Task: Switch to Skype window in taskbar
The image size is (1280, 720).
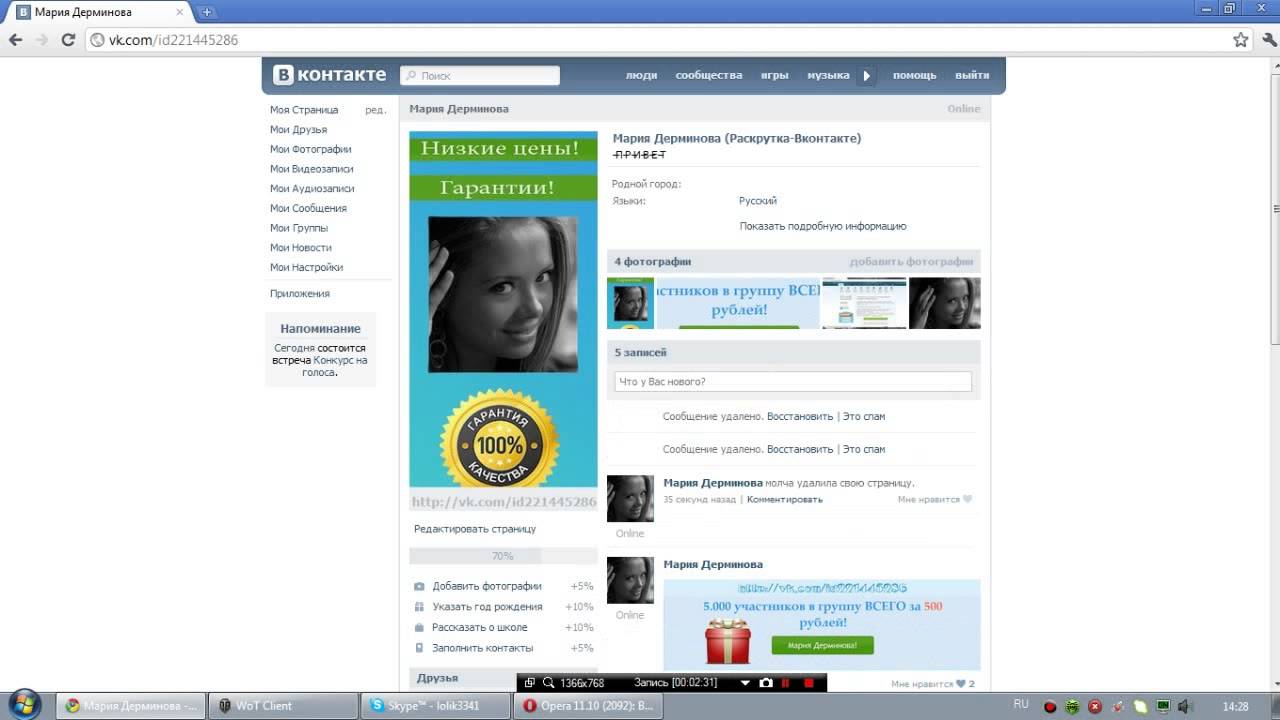Action: coord(436,706)
